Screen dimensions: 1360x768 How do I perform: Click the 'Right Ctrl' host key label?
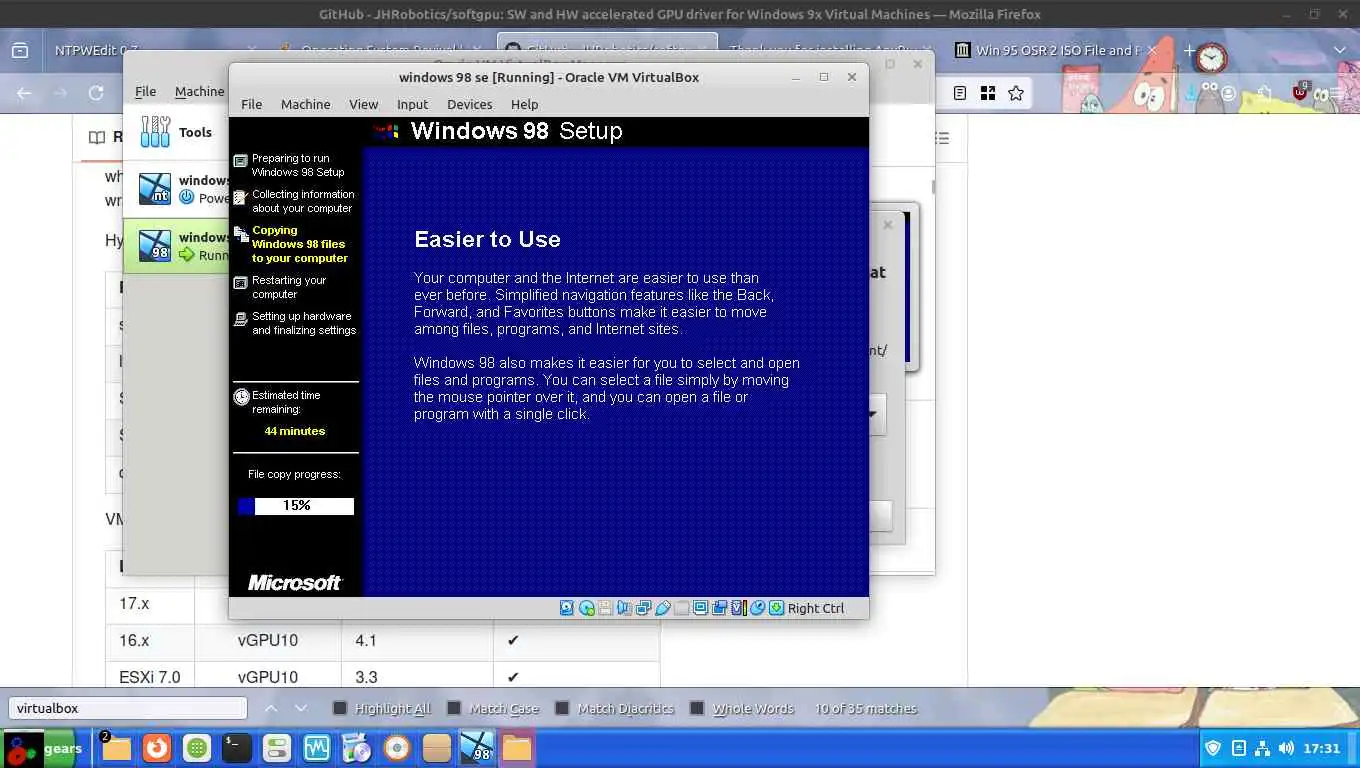816,608
